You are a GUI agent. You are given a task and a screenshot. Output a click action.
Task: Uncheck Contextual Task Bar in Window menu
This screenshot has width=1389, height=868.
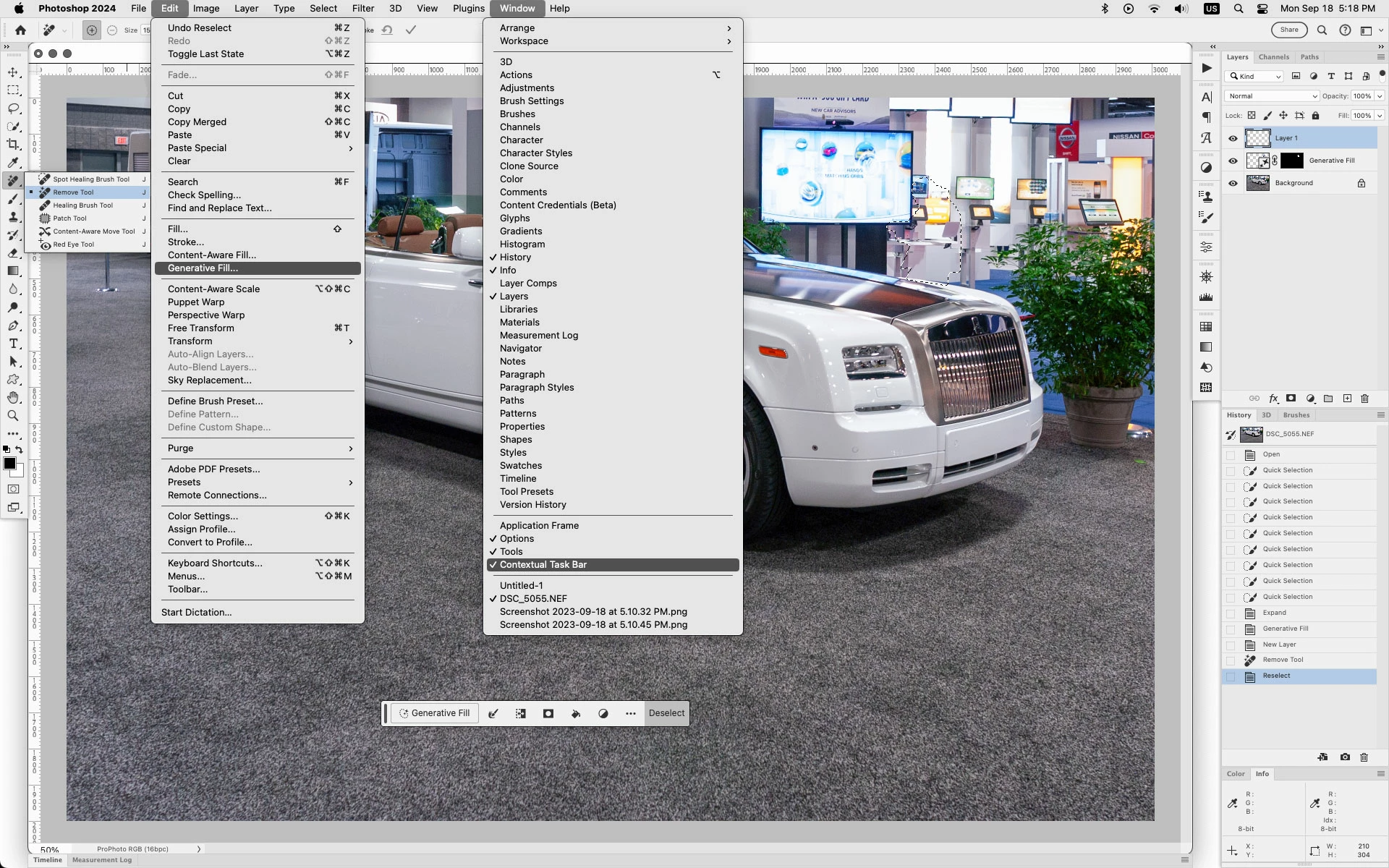click(x=543, y=565)
